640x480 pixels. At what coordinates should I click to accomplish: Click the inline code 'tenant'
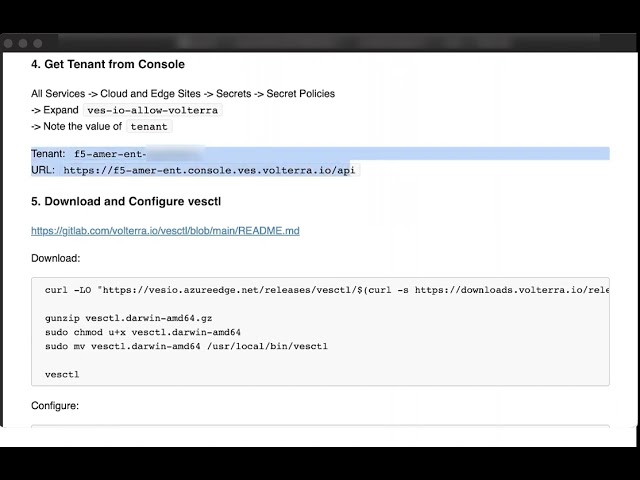(x=149, y=127)
